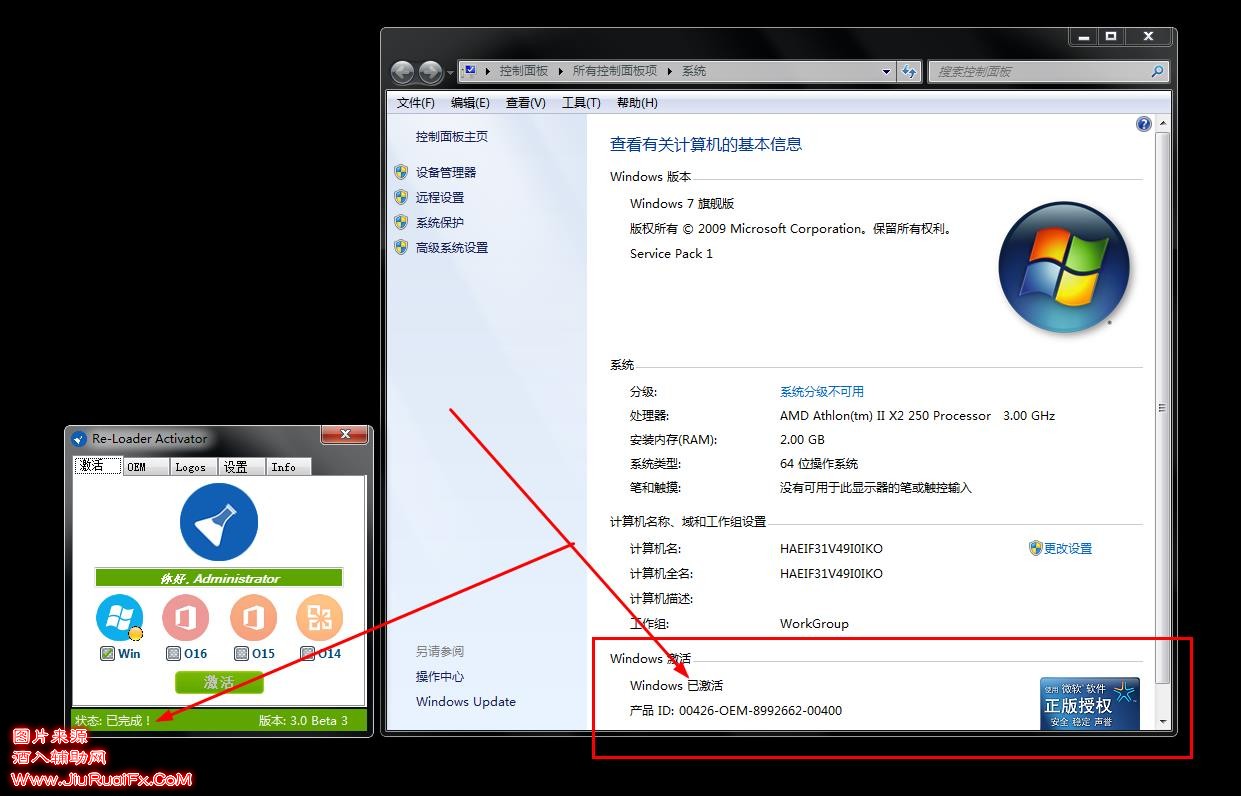This screenshot has width=1241, height=796.
Task: Click the green 激活 button in Re-Loader
Action: click(x=219, y=682)
